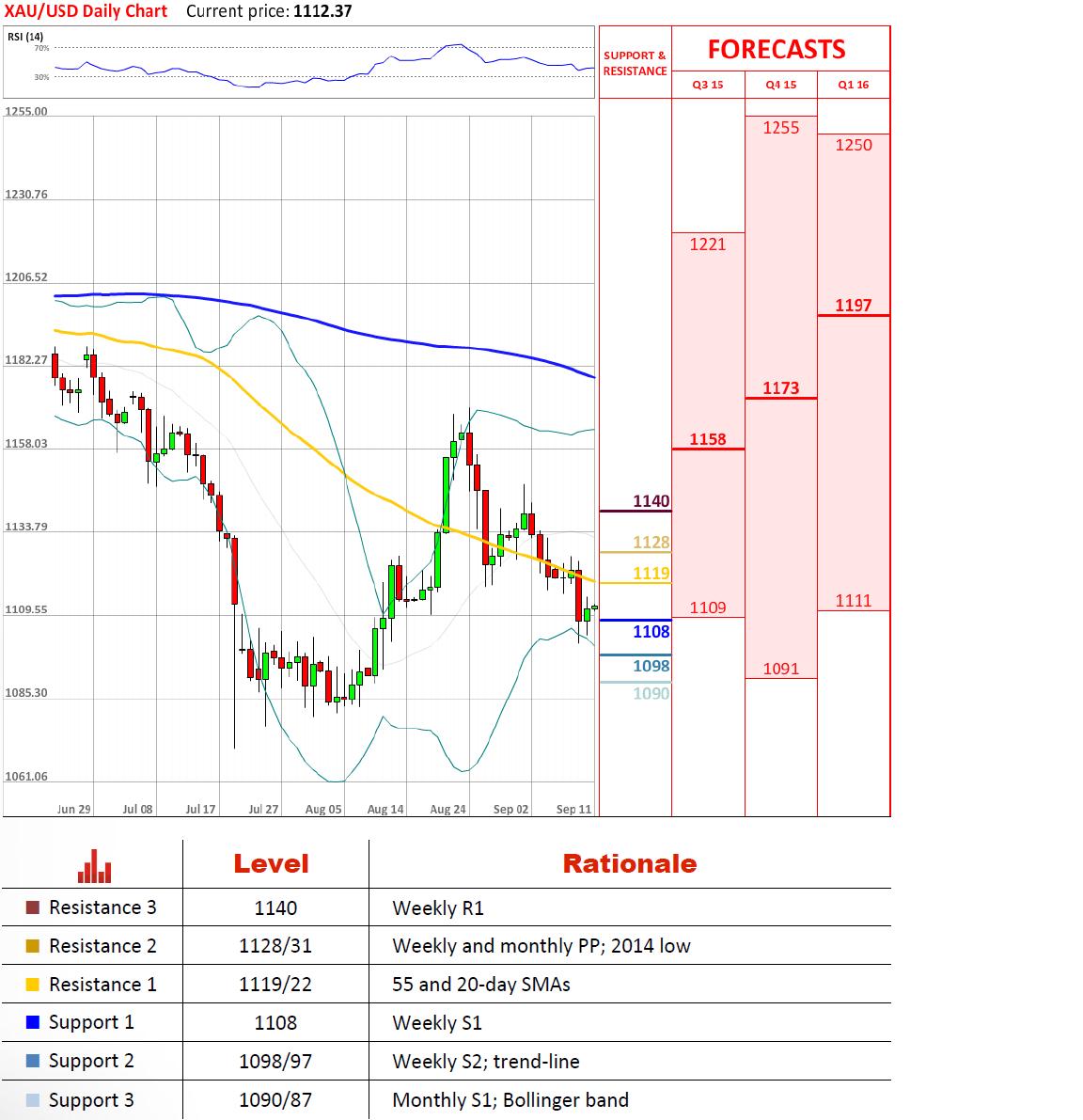The image size is (1083, 1120).
Task: Click the Aug 24 date axis label
Action: 447,810
